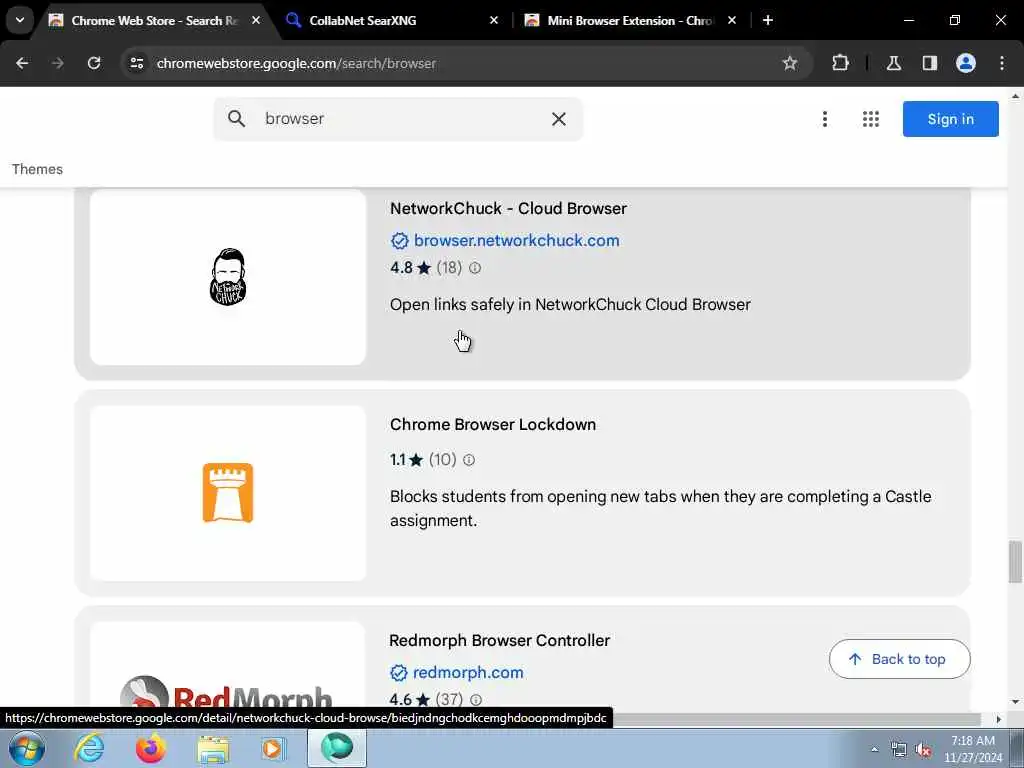Open Windows Media Player from taskbar

273,748
